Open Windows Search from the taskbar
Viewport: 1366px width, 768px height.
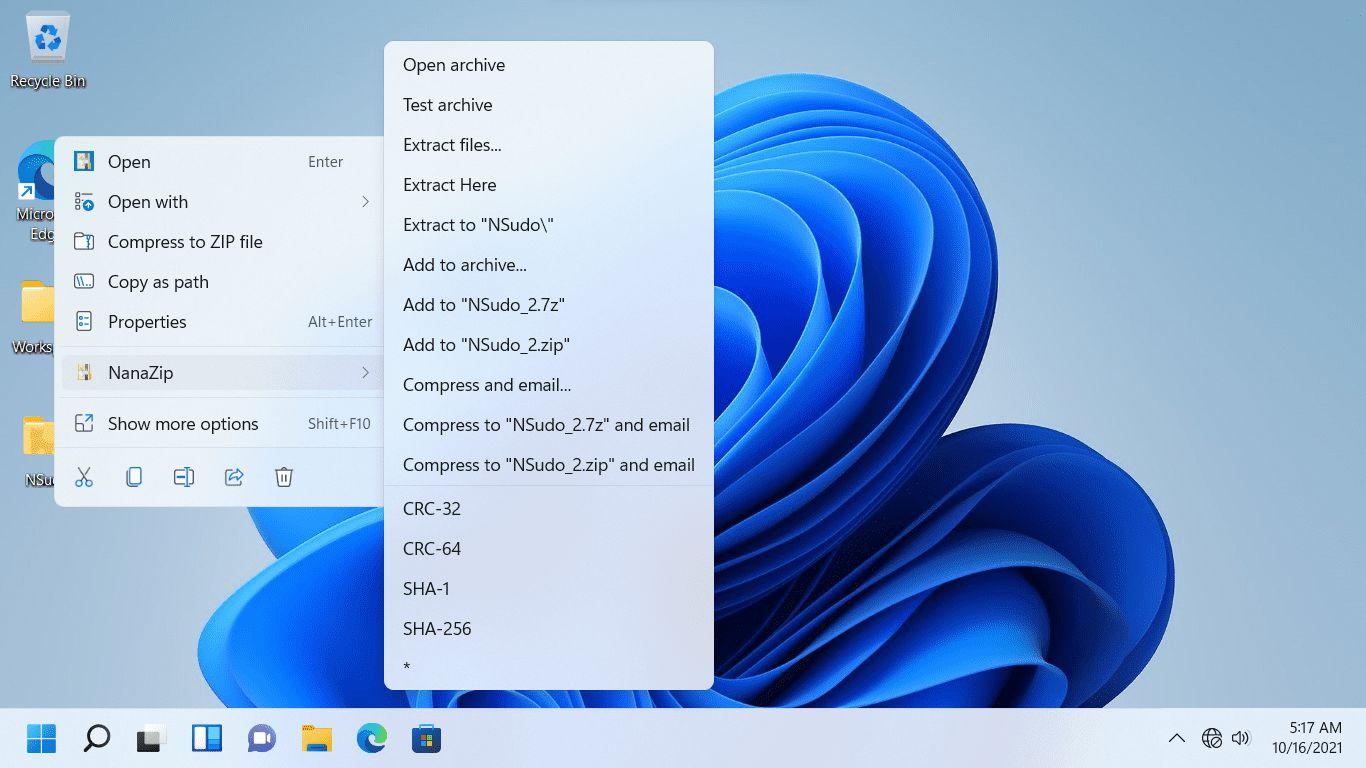click(x=96, y=738)
